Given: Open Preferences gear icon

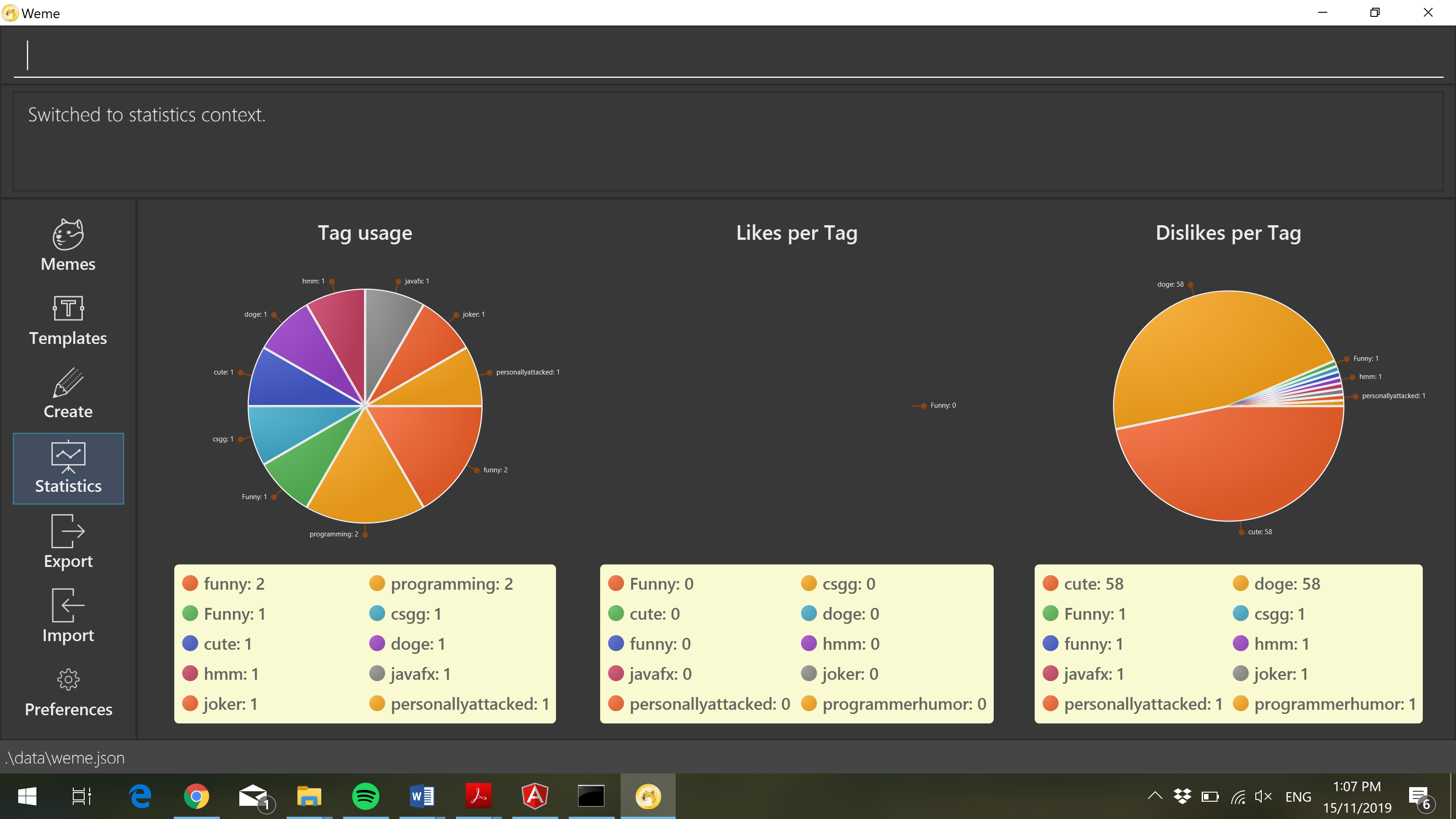Looking at the screenshot, I should click(68, 679).
